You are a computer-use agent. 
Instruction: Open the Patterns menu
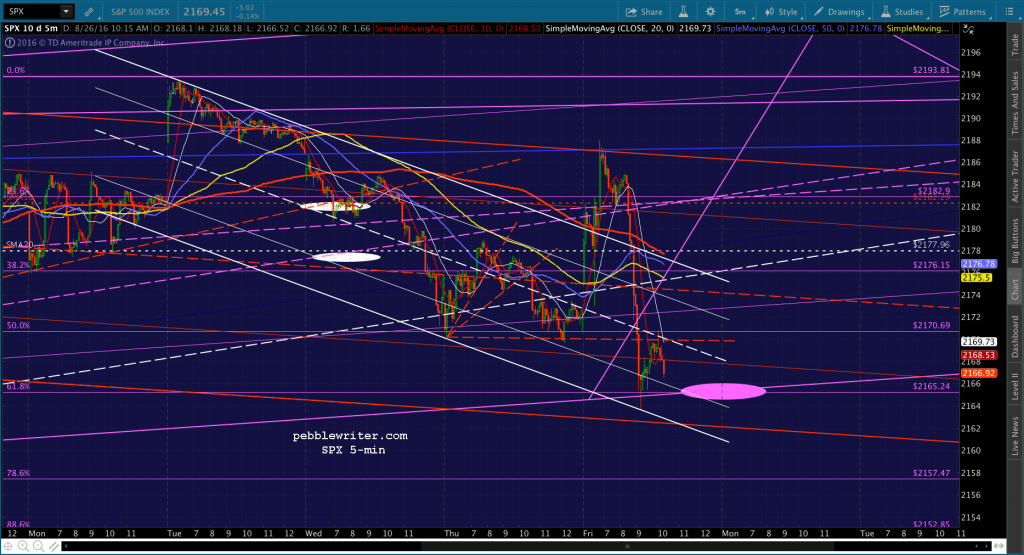[963, 12]
